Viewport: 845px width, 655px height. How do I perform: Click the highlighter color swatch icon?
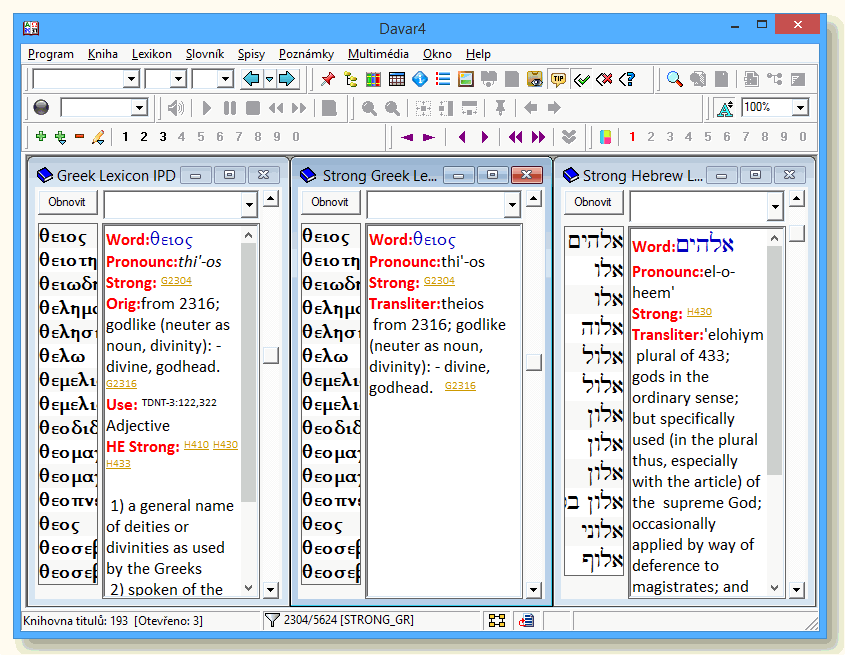point(605,137)
